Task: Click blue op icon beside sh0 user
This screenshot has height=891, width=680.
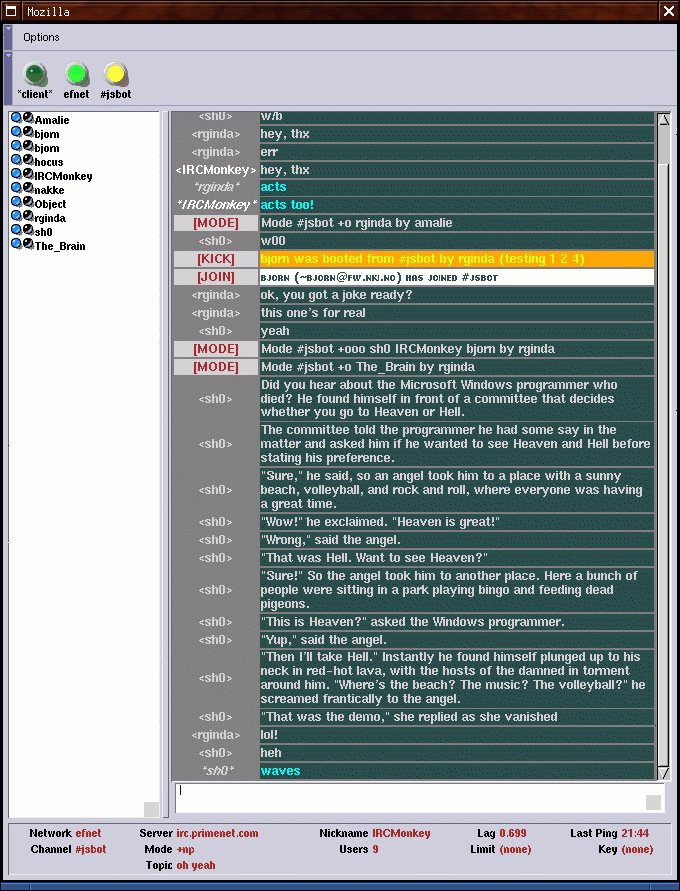Action: click(16, 230)
